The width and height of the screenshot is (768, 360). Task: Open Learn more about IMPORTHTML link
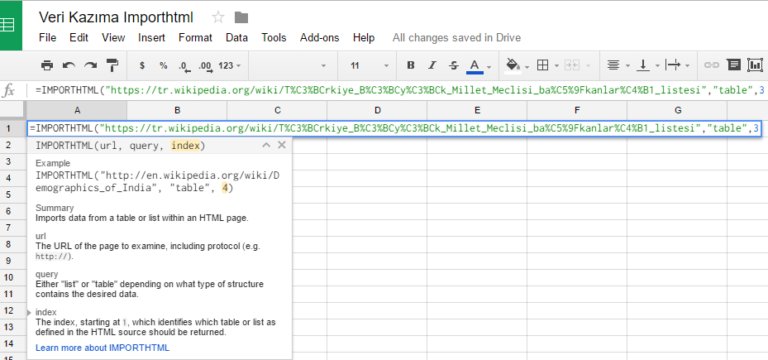pos(102,348)
